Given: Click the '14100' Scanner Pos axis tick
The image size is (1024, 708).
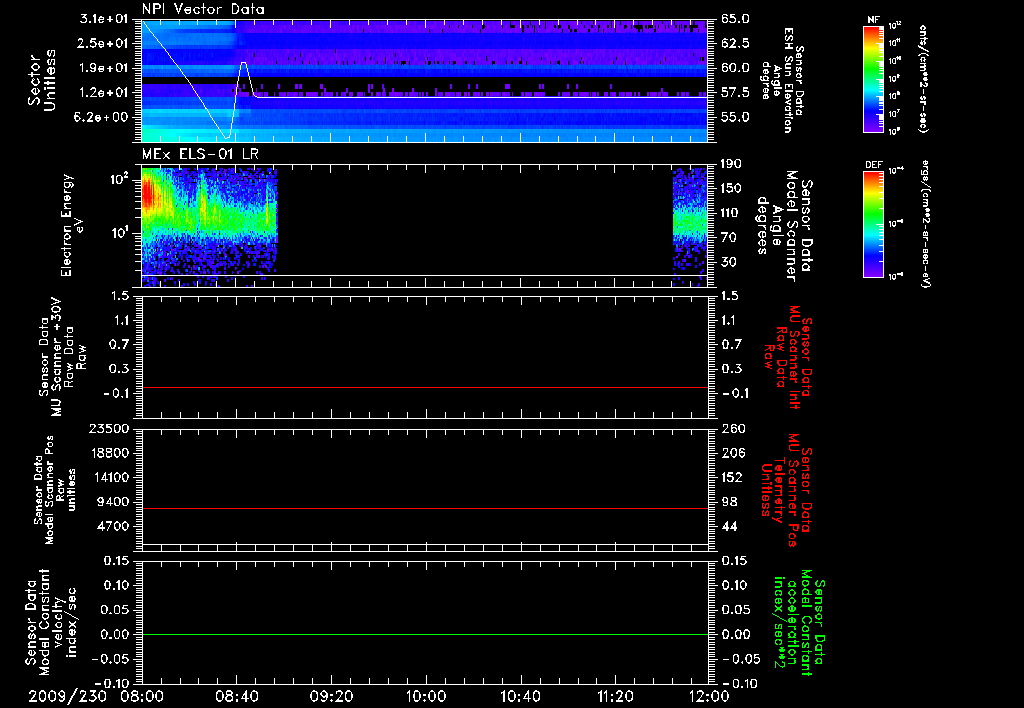Looking at the screenshot, I should click(x=109, y=477).
